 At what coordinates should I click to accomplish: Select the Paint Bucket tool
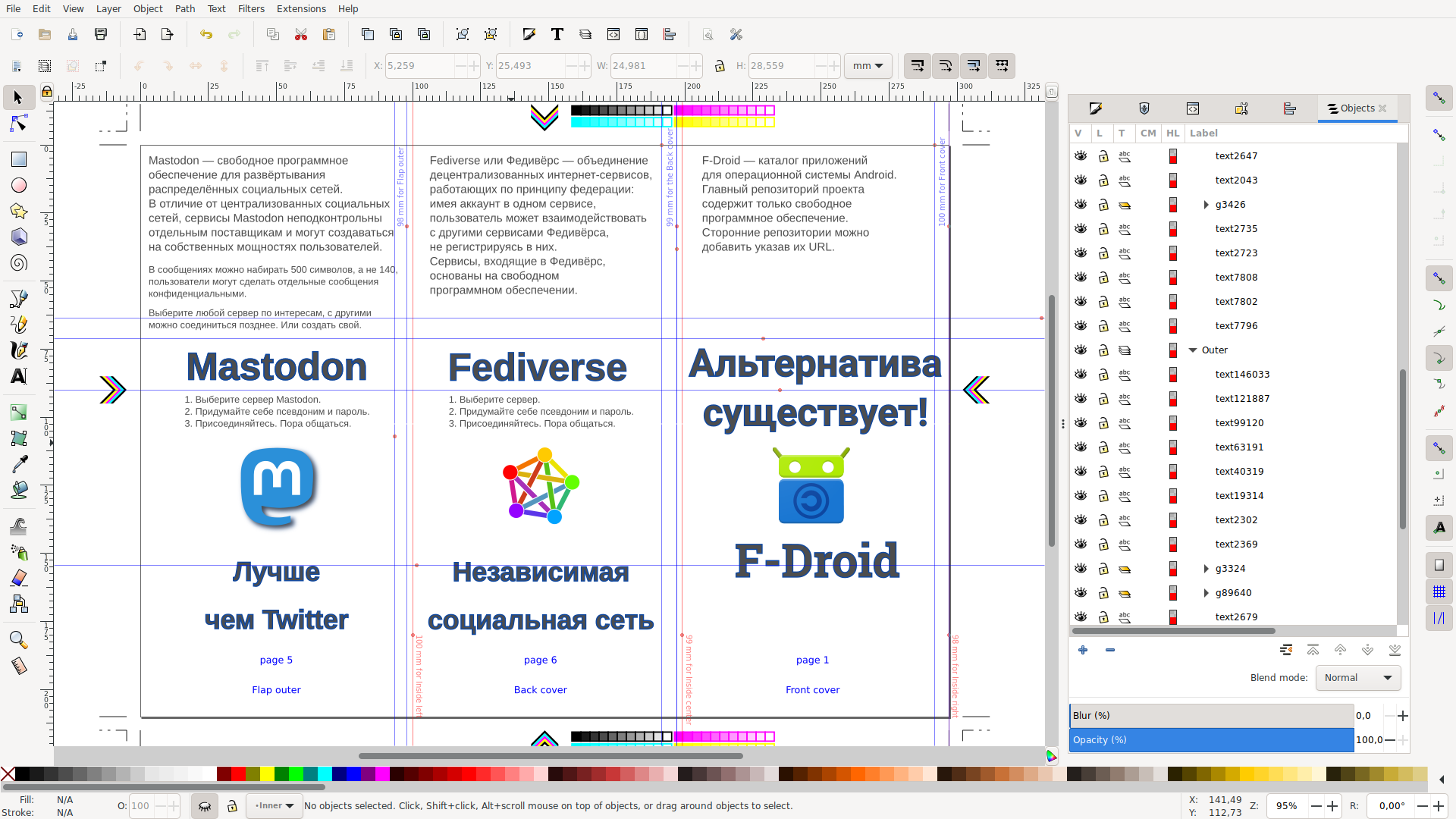coord(18,490)
